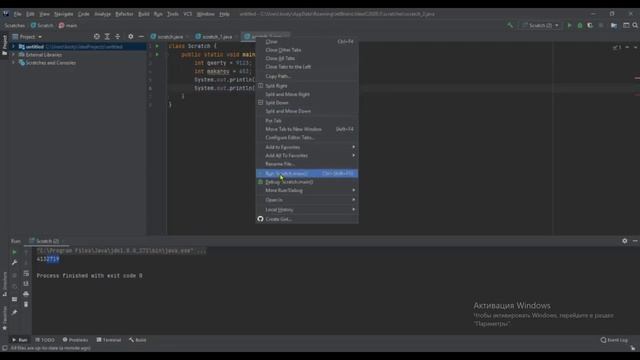Expand the Local History submenu
Image resolution: width=640 pixels, height=360 pixels.
(307, 210)
